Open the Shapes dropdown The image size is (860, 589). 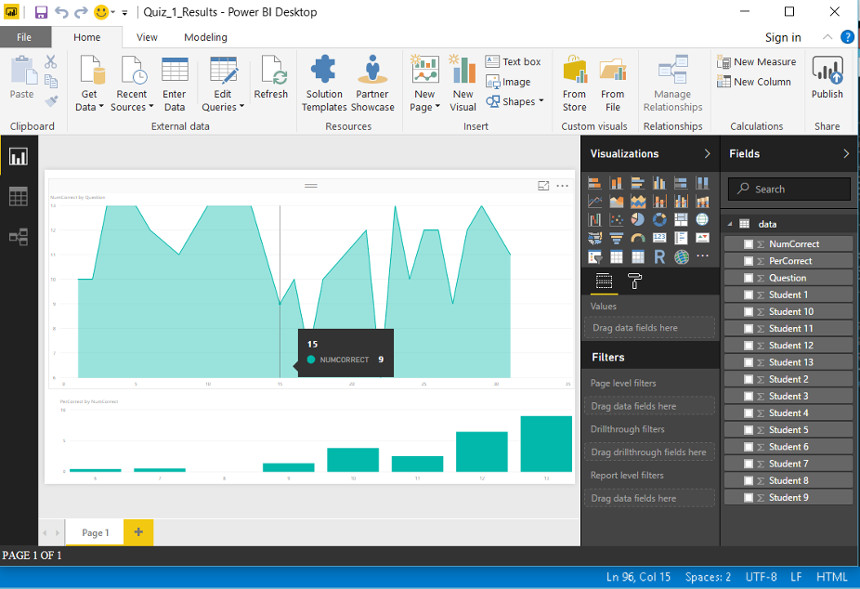coord(514,101)
